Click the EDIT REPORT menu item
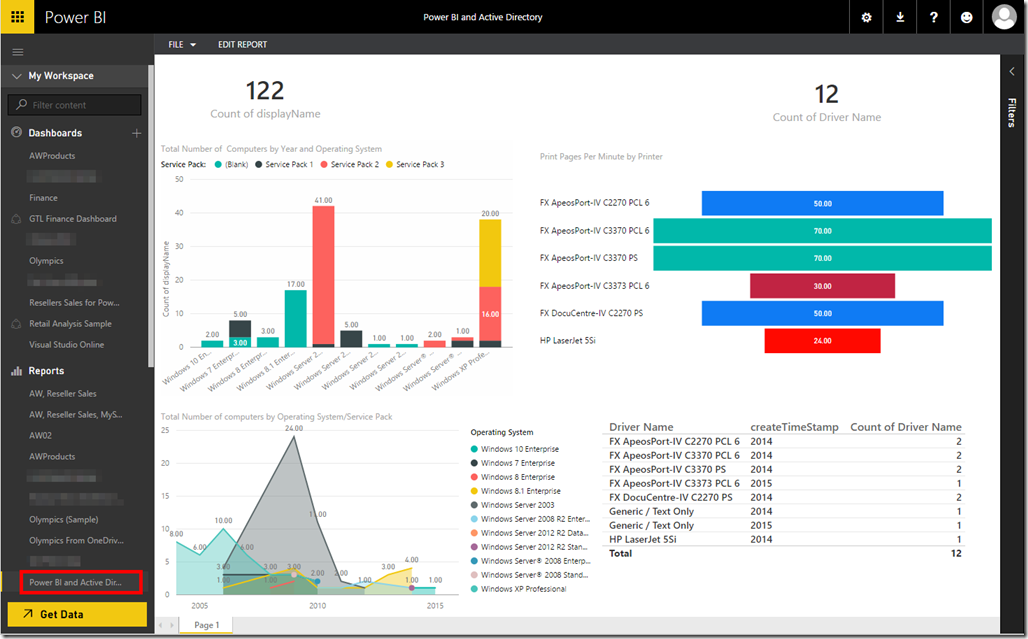The image size is (1028, 639). click(x=243, y=45)
